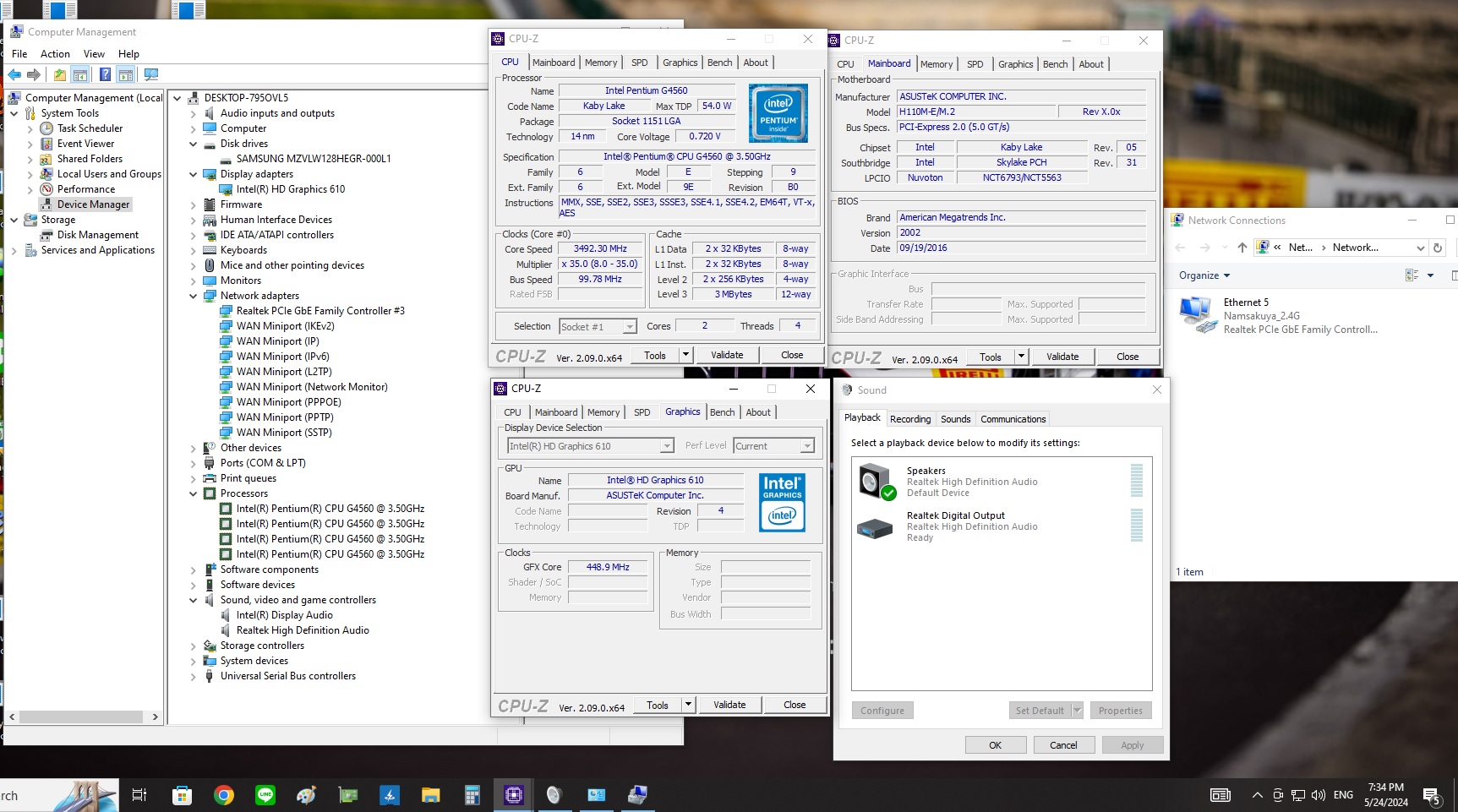Viewport: 1458px width, 812px height.
Task: Click Scan for hardware changes monitor icon
Action: [151, 74]
